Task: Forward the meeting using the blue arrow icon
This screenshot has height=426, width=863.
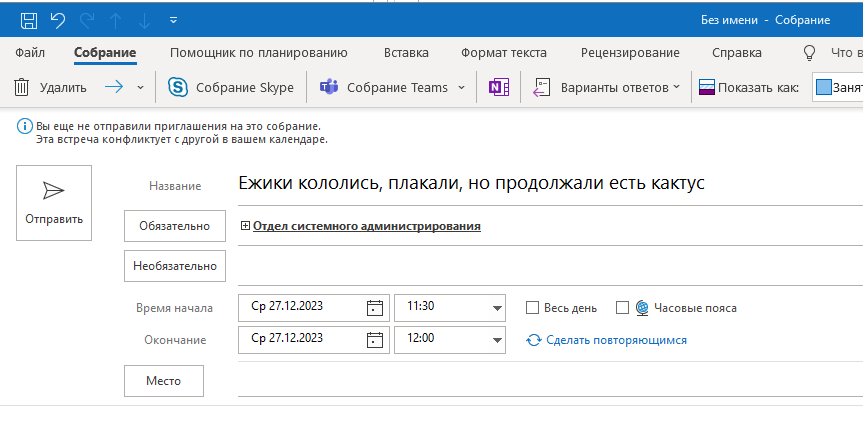Action: [114, 87]
